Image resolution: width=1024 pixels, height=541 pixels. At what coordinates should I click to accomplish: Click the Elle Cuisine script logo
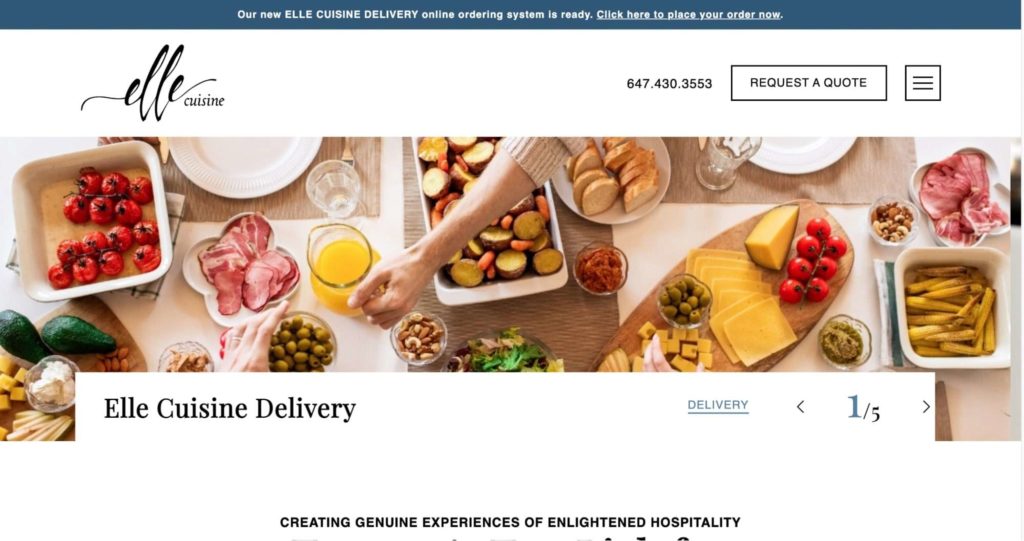[153, 83]
